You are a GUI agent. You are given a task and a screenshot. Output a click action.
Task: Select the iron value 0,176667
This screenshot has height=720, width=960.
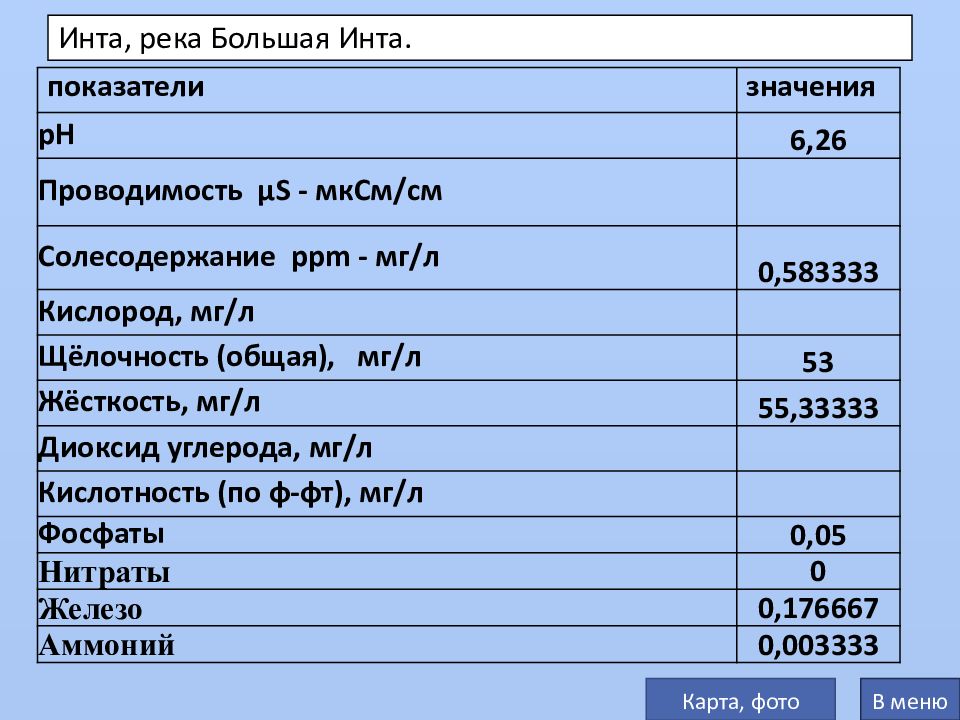818,608
